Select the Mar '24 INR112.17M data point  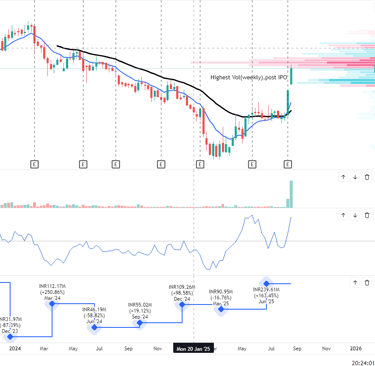click(52, 304)
